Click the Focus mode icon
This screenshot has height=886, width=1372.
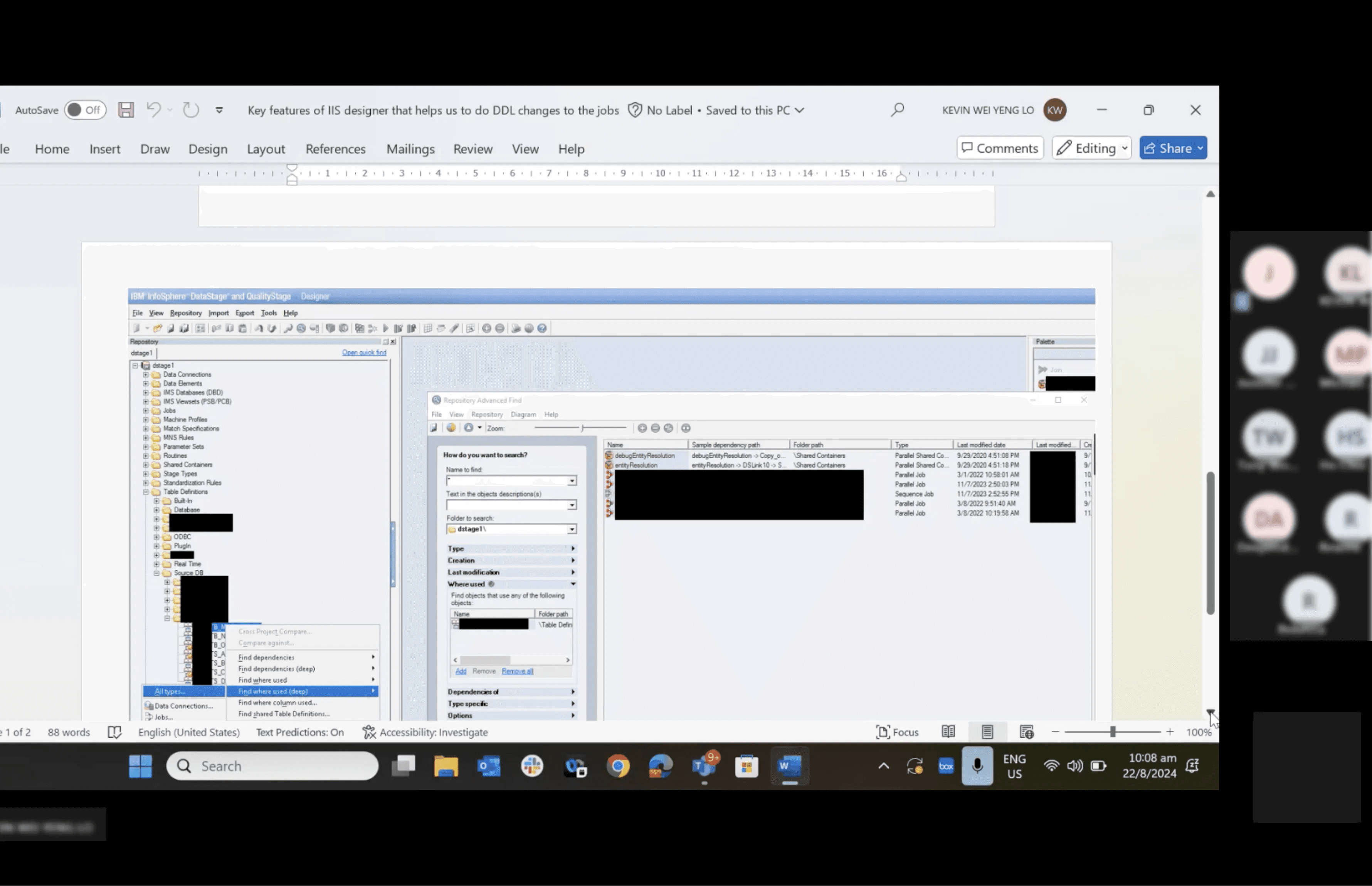coord(882,732)
